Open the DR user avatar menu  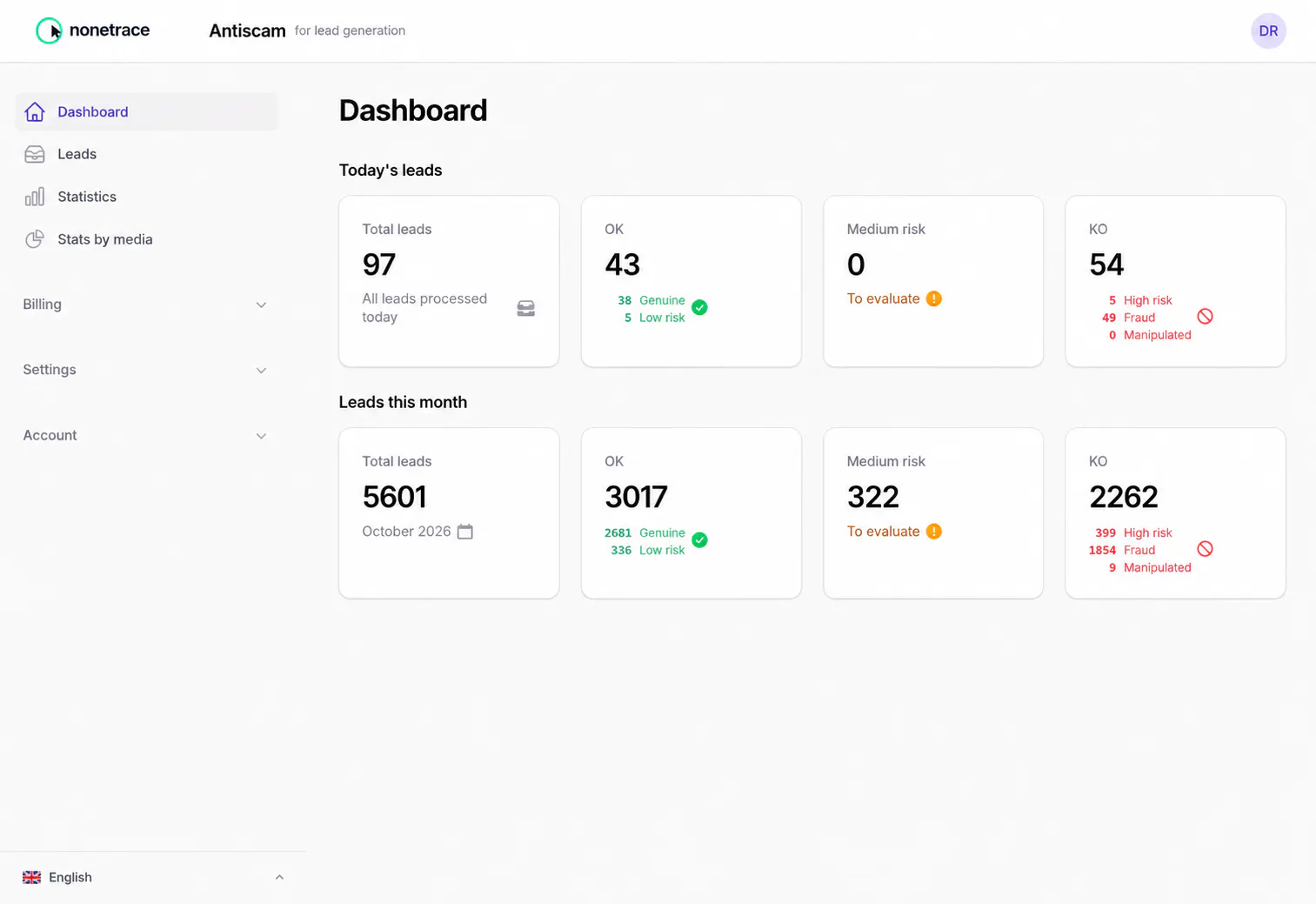(1268, 30)
